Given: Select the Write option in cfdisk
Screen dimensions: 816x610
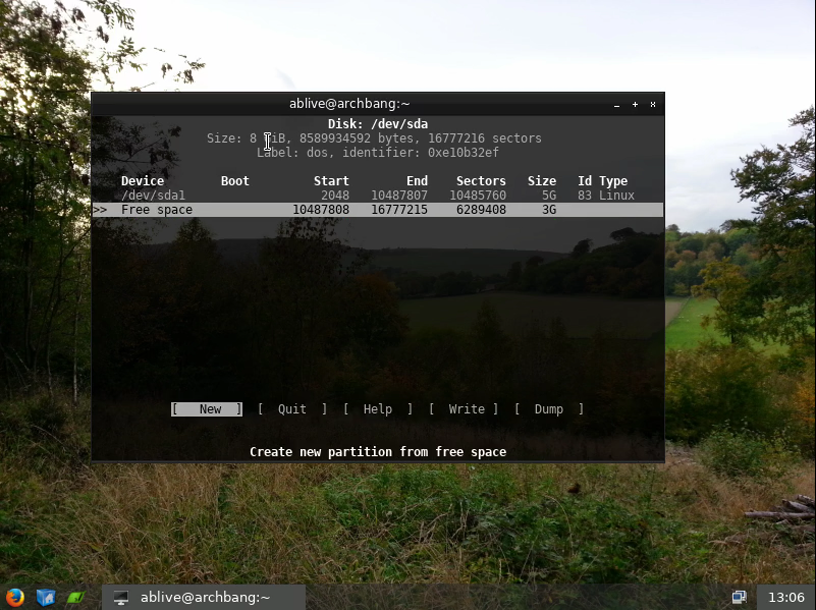Looking at the screenshot, I should [x=464, y=409].
